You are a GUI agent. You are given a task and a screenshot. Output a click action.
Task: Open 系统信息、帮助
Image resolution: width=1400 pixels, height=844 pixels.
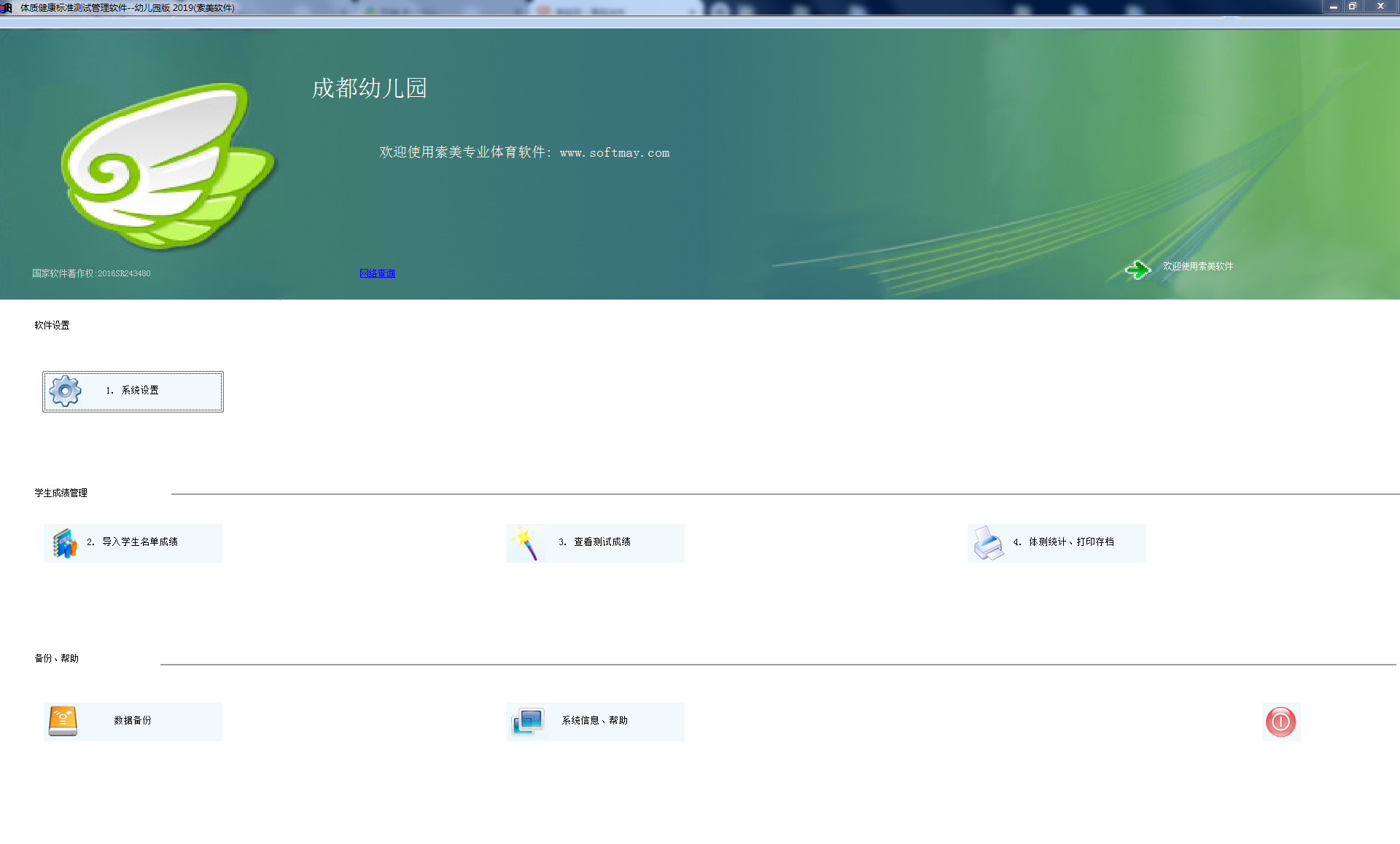pyautogui.click(x=594, y=721)
